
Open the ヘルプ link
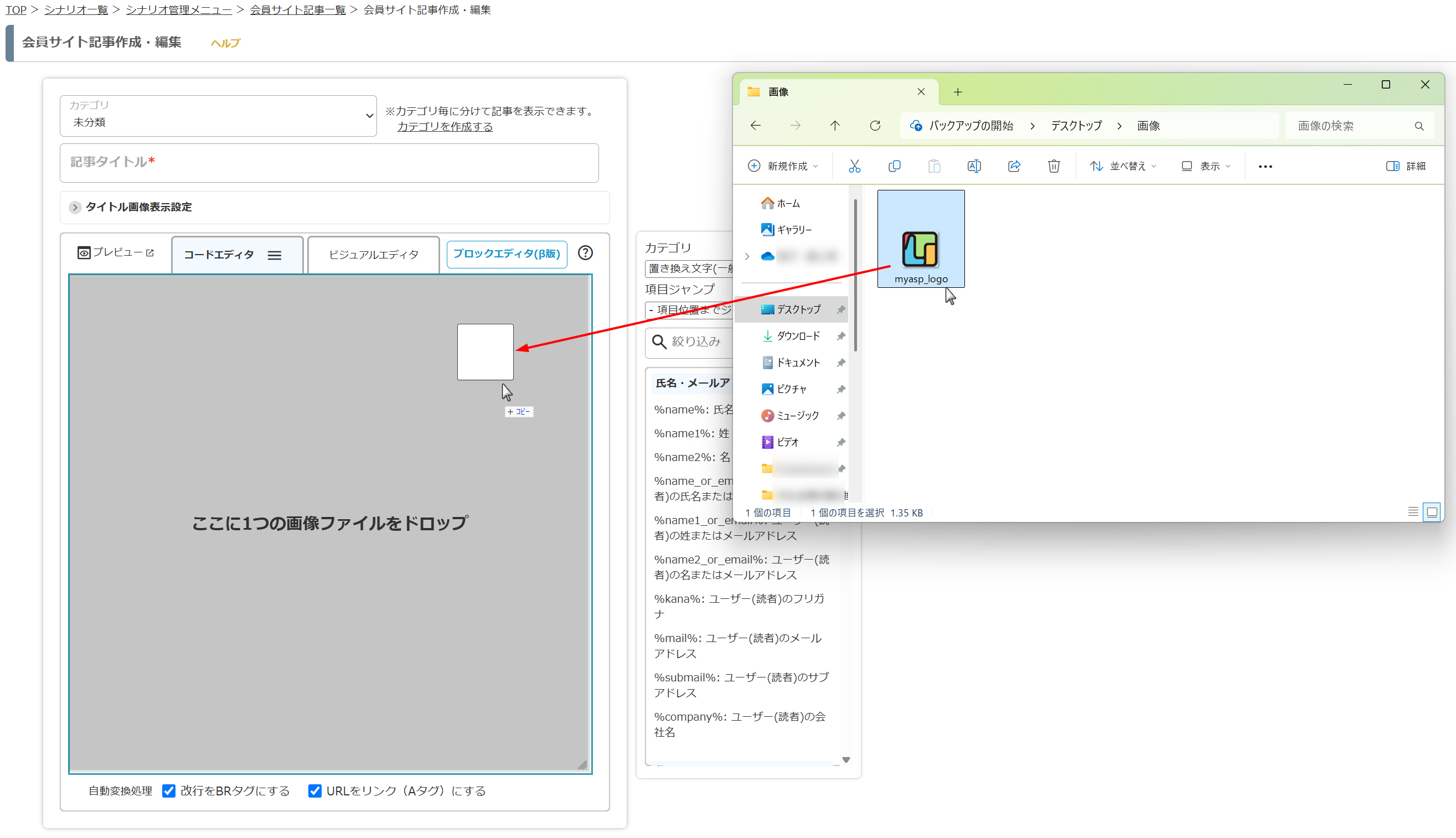click(x=225, y=43)
